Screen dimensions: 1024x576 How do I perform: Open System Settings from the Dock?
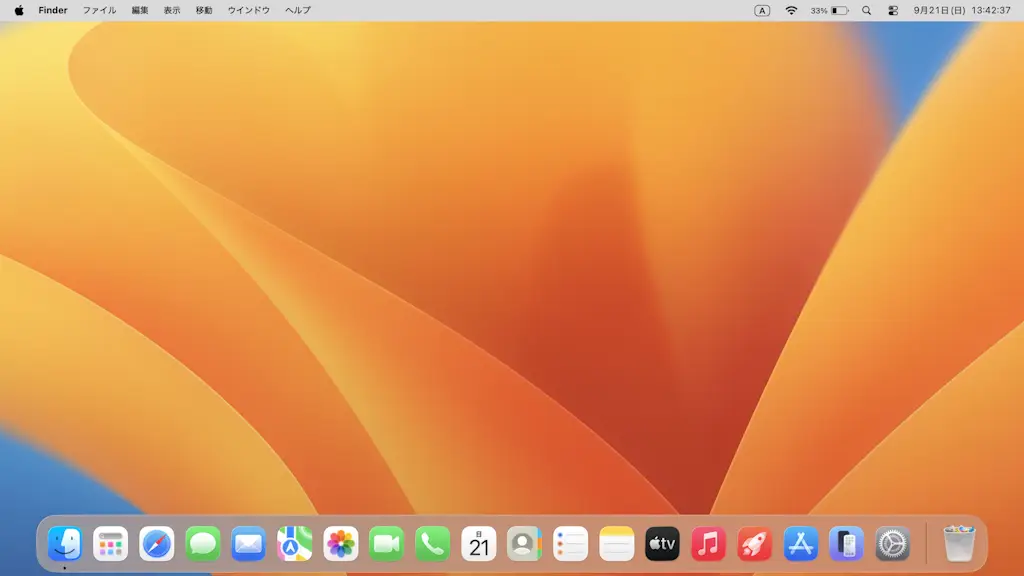coord(890,545)
